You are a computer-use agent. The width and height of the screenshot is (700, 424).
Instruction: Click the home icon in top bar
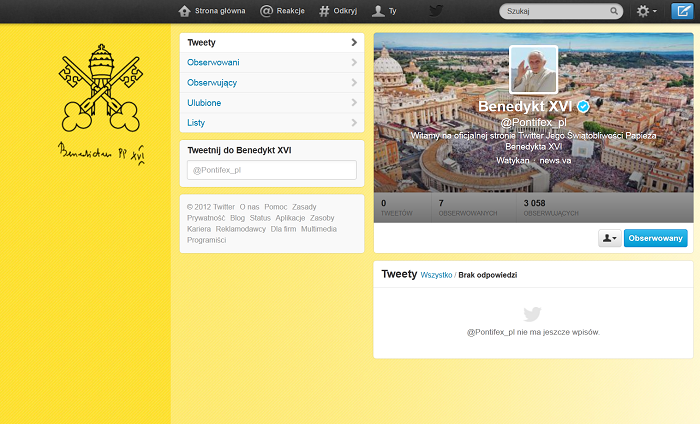point(184,11)
